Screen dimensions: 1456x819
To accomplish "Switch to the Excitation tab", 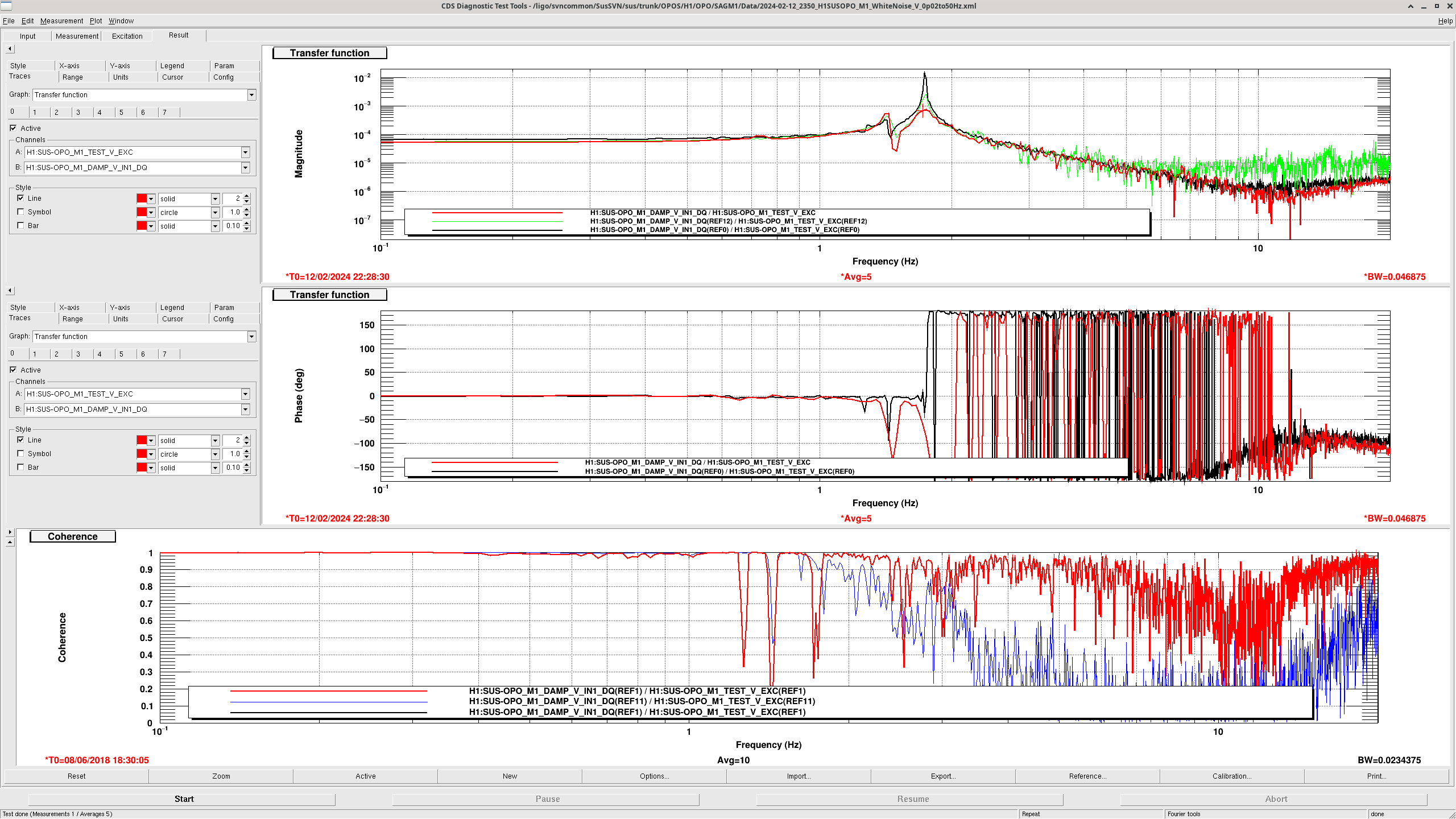I will [127, 36].
